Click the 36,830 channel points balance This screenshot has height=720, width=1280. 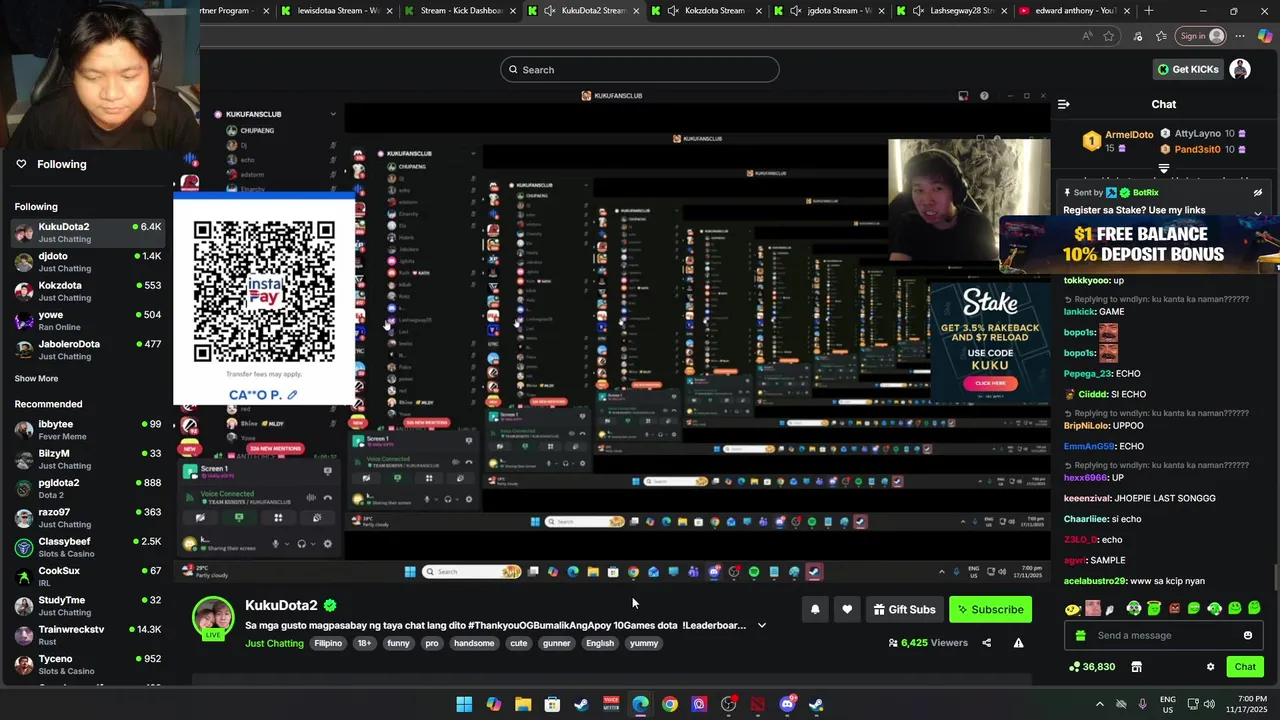[1092, 667]
